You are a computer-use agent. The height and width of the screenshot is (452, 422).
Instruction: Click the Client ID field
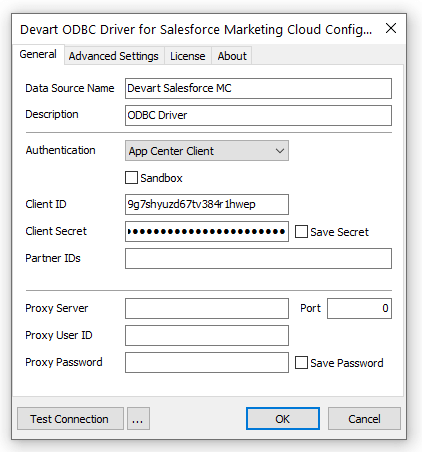pyautogui.click(x=207, y=204)
